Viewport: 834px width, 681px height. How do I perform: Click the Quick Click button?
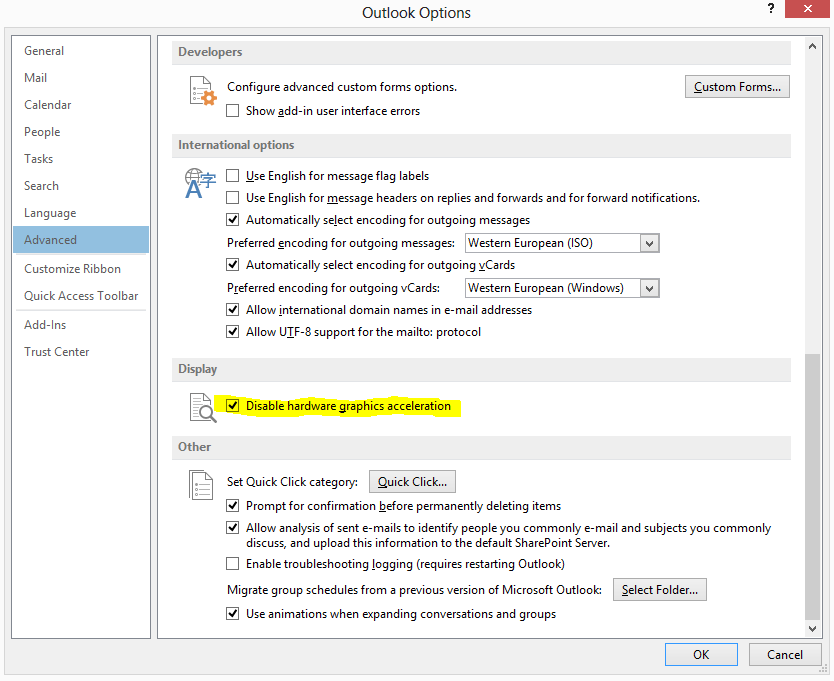point(412,482)
